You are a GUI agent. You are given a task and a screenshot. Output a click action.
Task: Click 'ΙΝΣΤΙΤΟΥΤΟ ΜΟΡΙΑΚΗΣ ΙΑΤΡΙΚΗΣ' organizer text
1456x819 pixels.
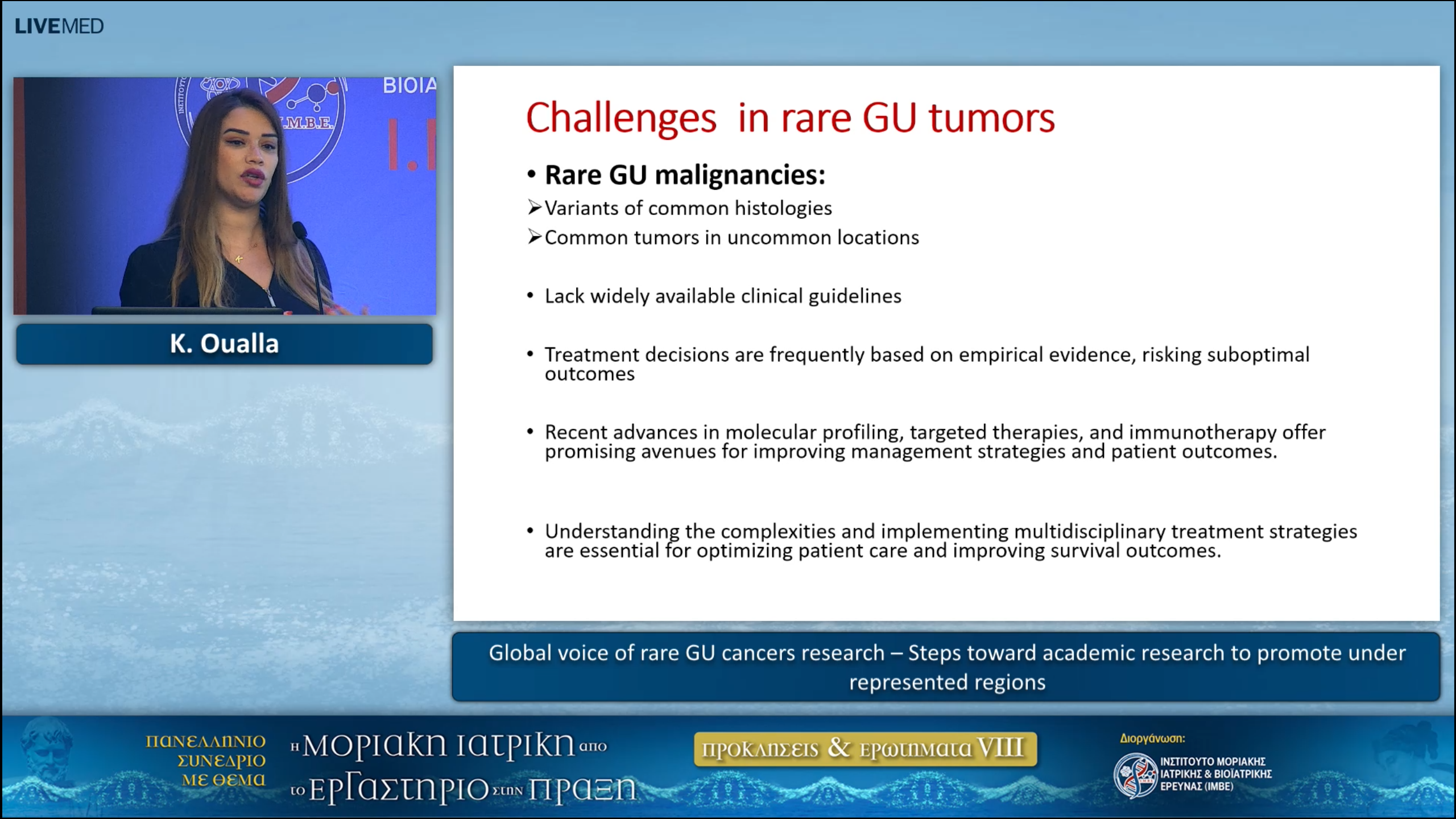pos(1215,774)
